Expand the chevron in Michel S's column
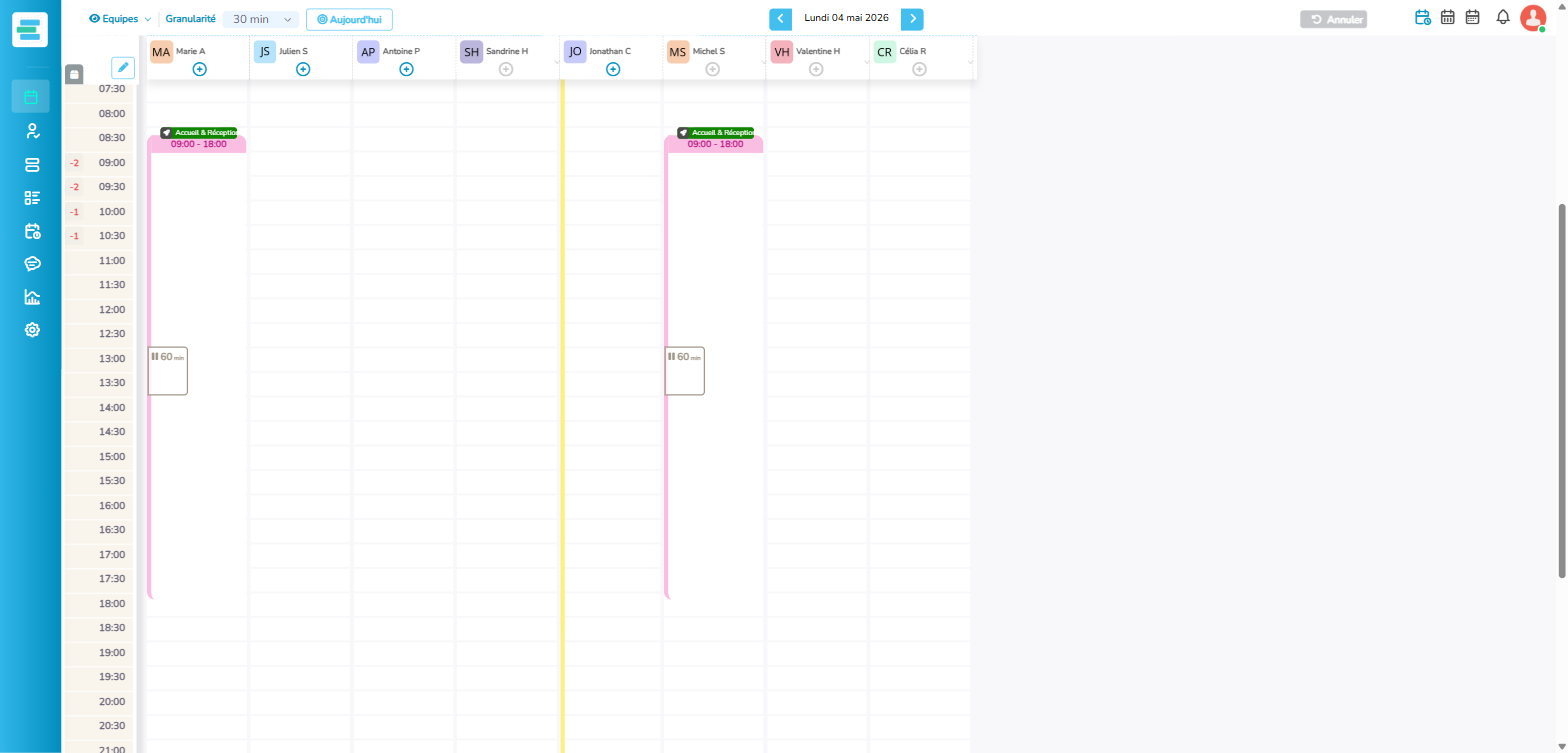 (x=763, y=62)
